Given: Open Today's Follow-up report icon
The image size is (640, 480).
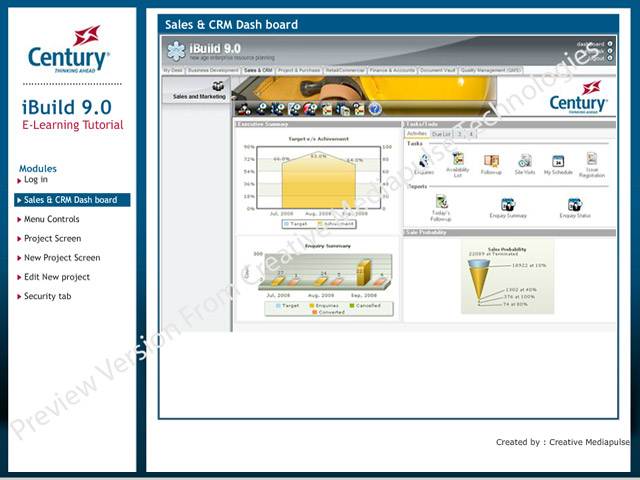Looking at the screenshot, I should (x=441, y=203).
